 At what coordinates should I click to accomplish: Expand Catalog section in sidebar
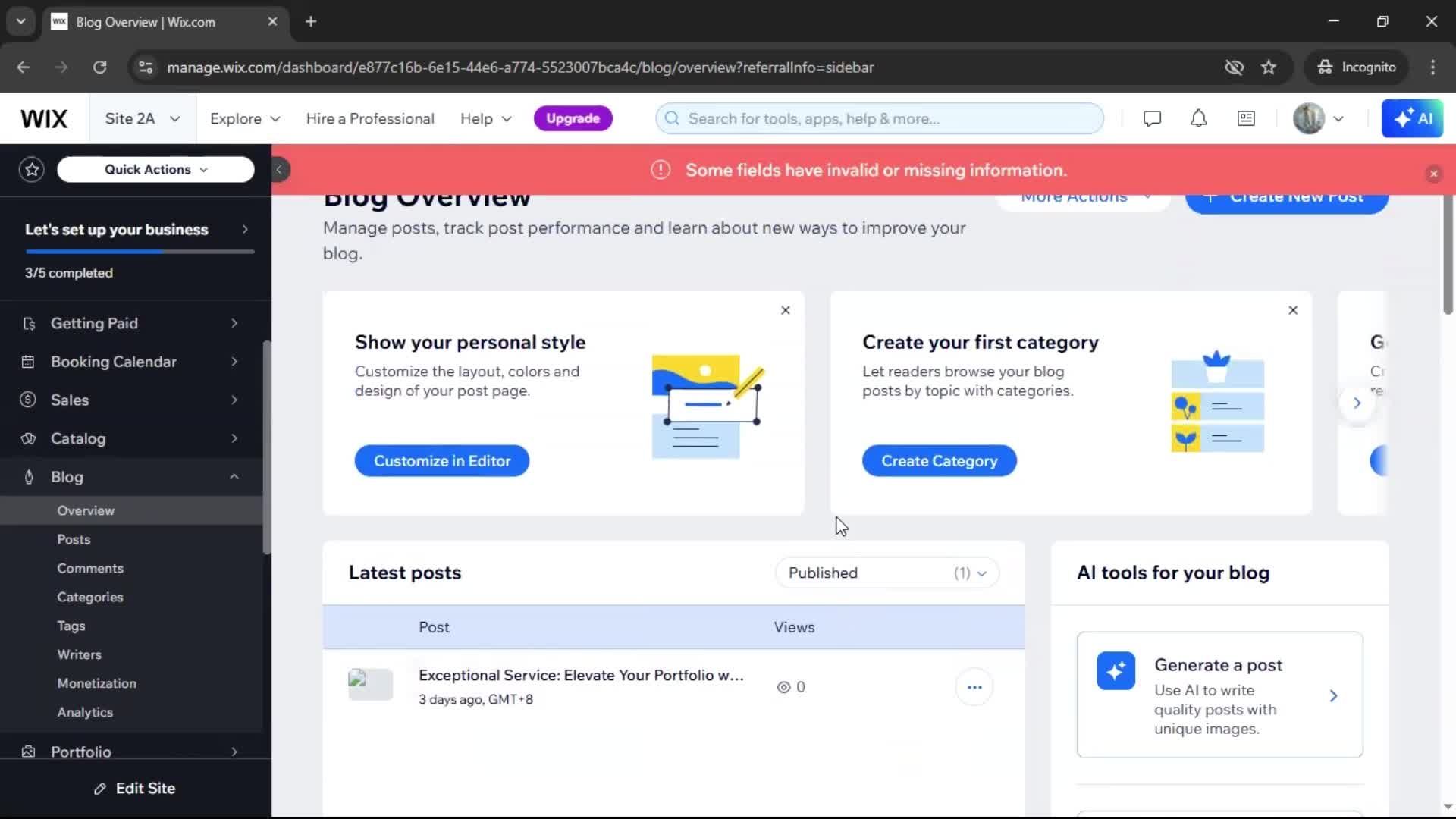point(131,438)
